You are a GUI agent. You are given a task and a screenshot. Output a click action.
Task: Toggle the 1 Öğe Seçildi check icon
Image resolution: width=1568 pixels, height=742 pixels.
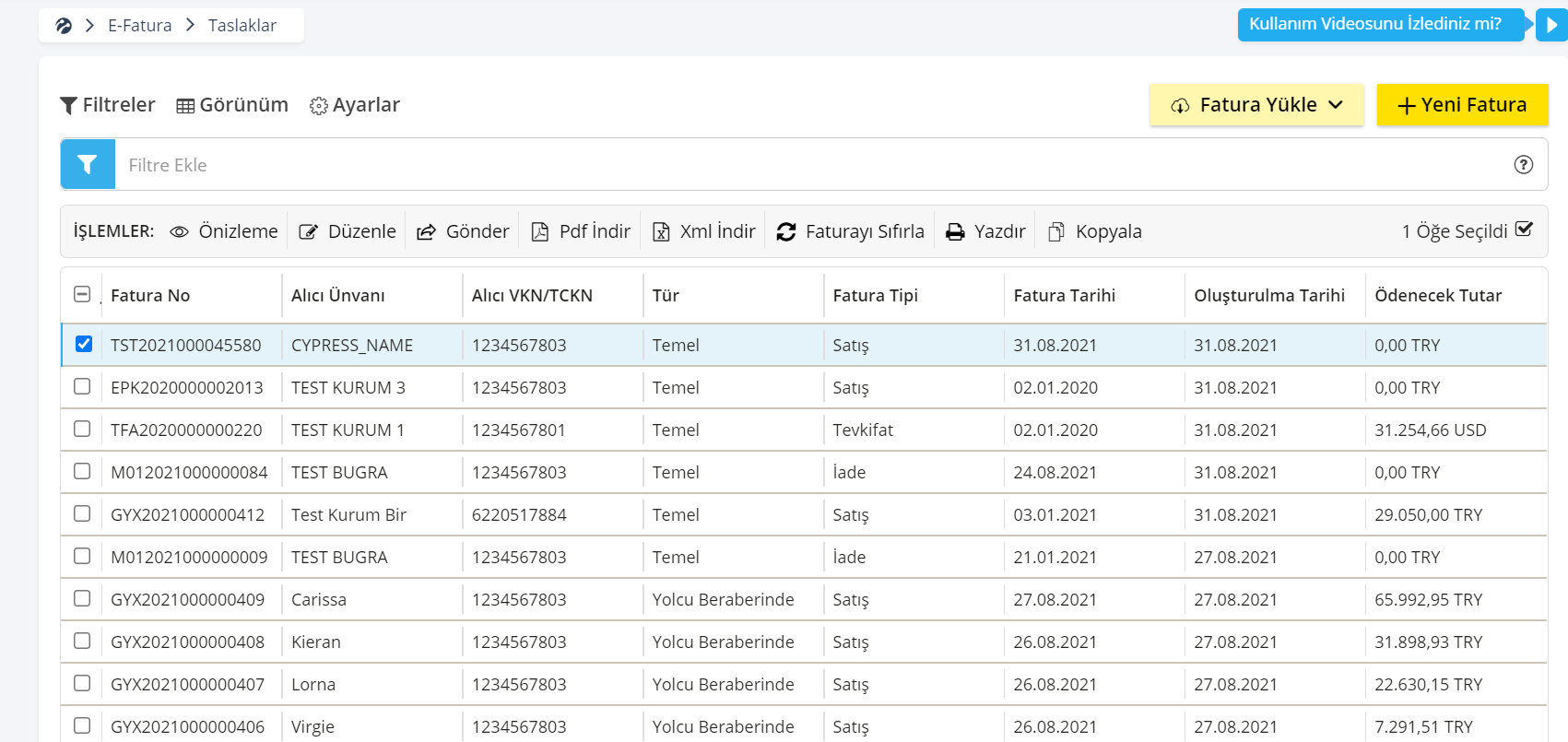(1524, 230)
